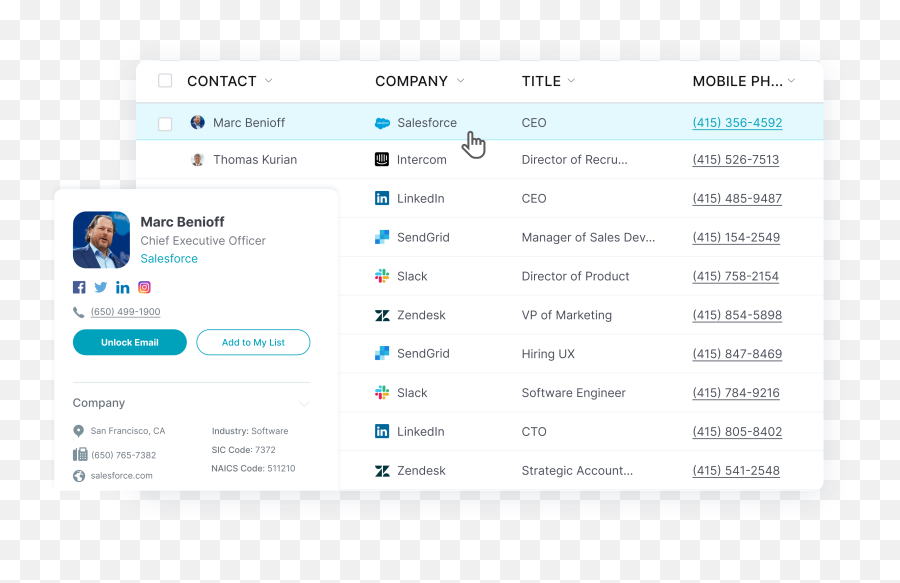900x583 pixels.
Task: Open Marc Benioff's Facebook profile icon
Action: [x=79, y=287]
